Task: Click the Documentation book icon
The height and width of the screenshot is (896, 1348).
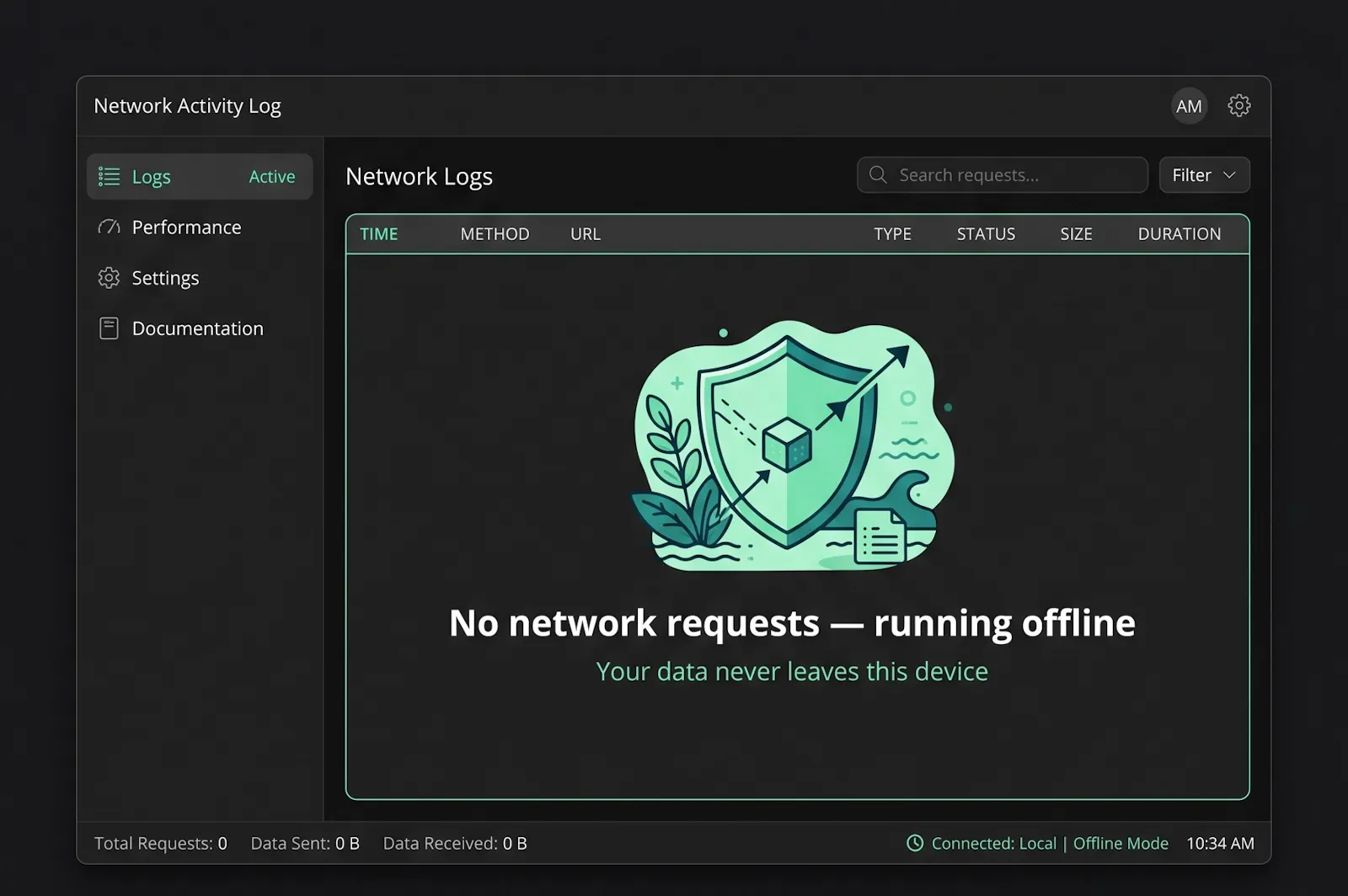Action: click(109, 328)
